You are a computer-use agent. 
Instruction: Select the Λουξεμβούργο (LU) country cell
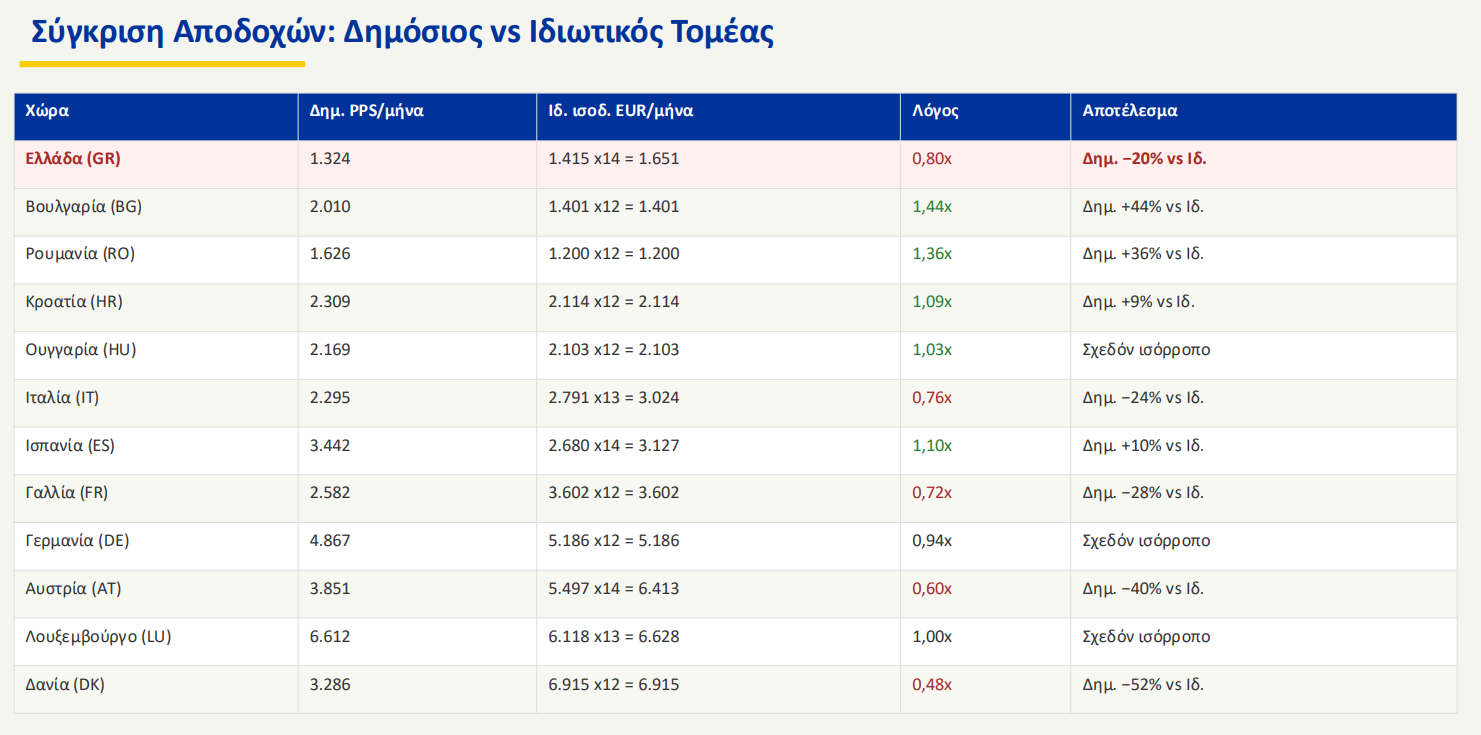(x=98, y=637)
